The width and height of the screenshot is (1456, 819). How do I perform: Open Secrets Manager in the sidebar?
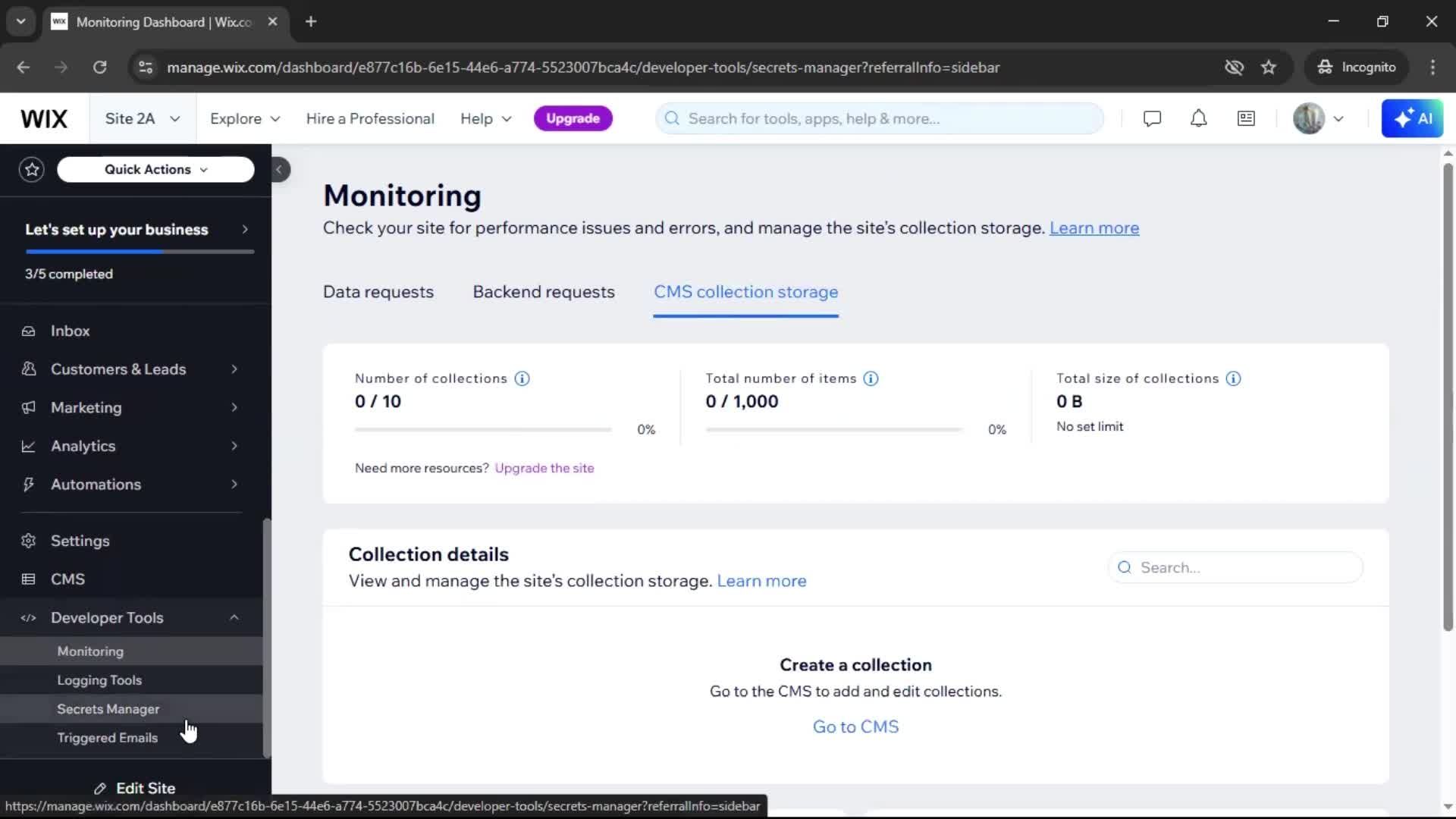(x=131, y=709)
